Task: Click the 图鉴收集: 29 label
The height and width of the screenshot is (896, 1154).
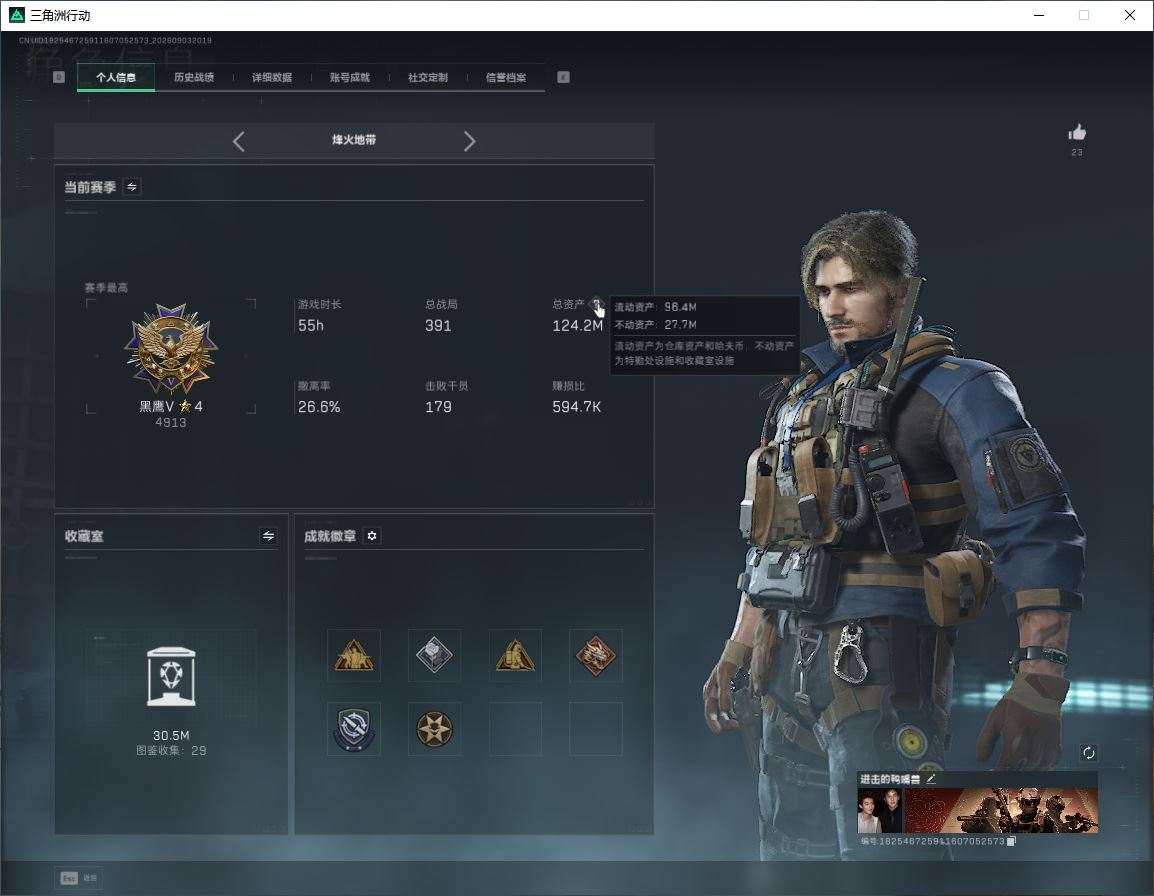Action: pos(171,751)
